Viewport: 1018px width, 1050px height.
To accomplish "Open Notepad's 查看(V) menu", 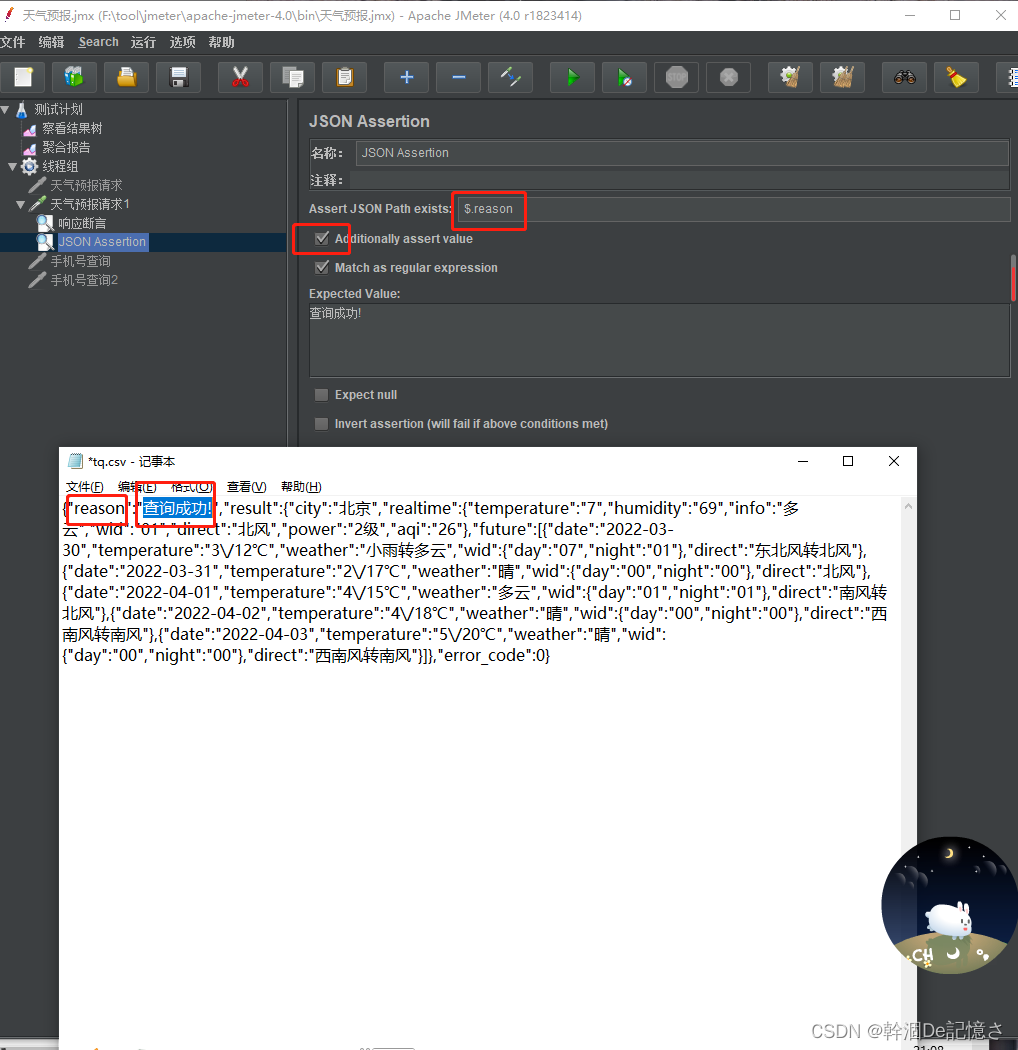I will point(246,487).
